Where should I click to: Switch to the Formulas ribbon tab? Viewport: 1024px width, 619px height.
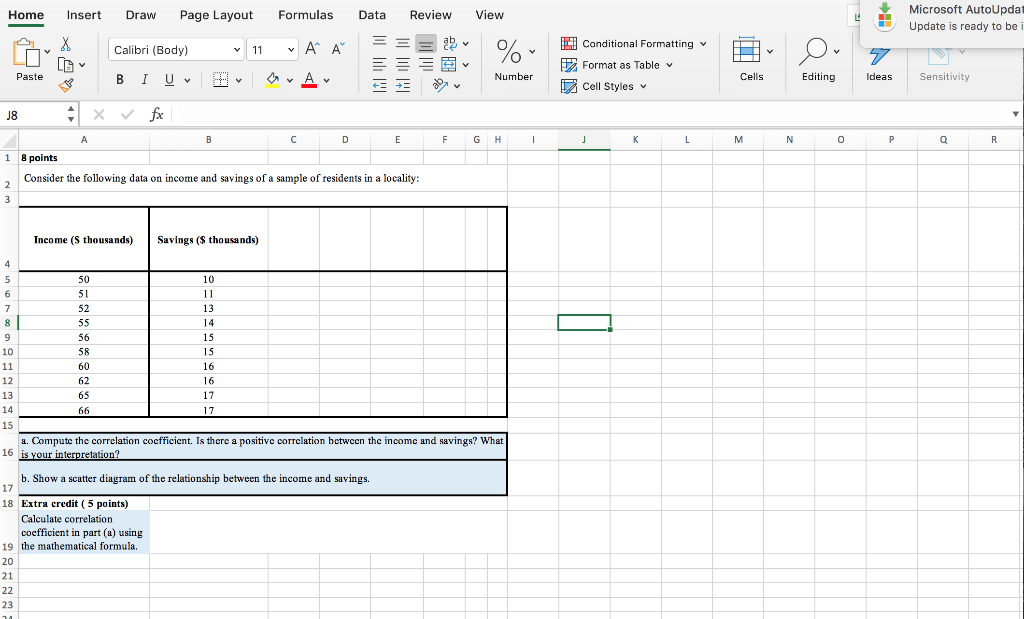coord(305,15)
